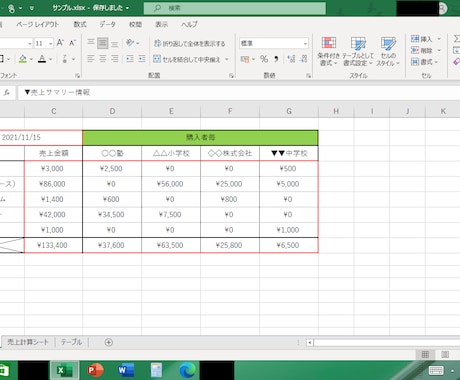Center text horizontally
Screen dimensions: 460x380
103,59
